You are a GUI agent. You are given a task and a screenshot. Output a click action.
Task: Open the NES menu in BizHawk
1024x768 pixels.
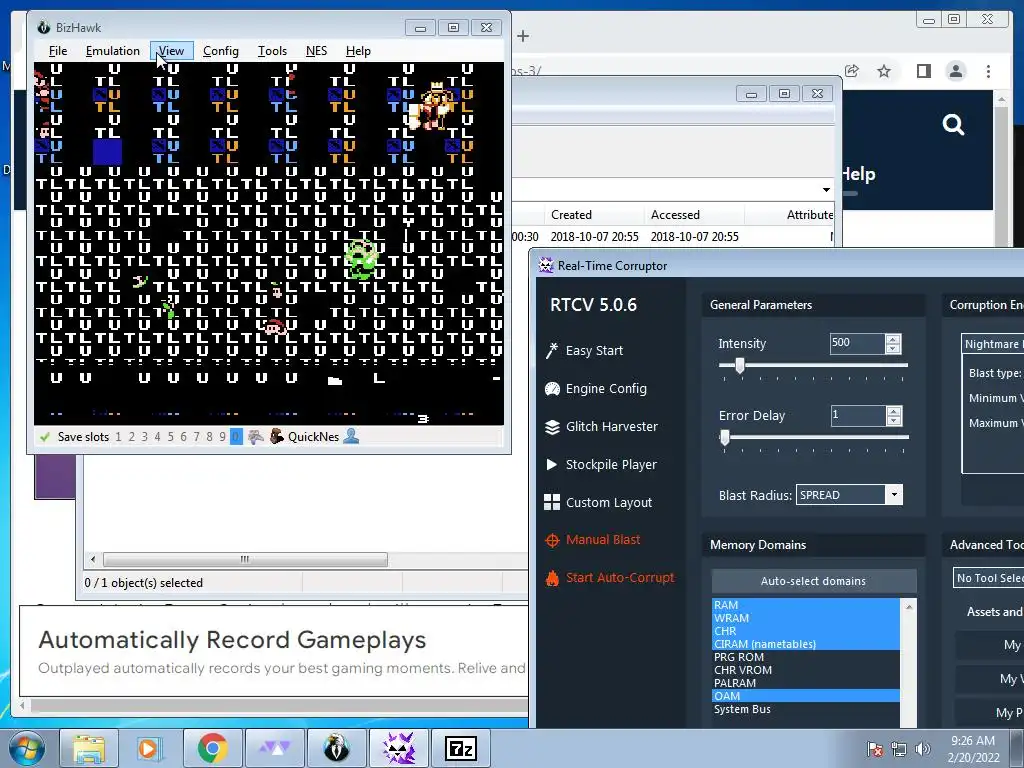pos(316,51)
